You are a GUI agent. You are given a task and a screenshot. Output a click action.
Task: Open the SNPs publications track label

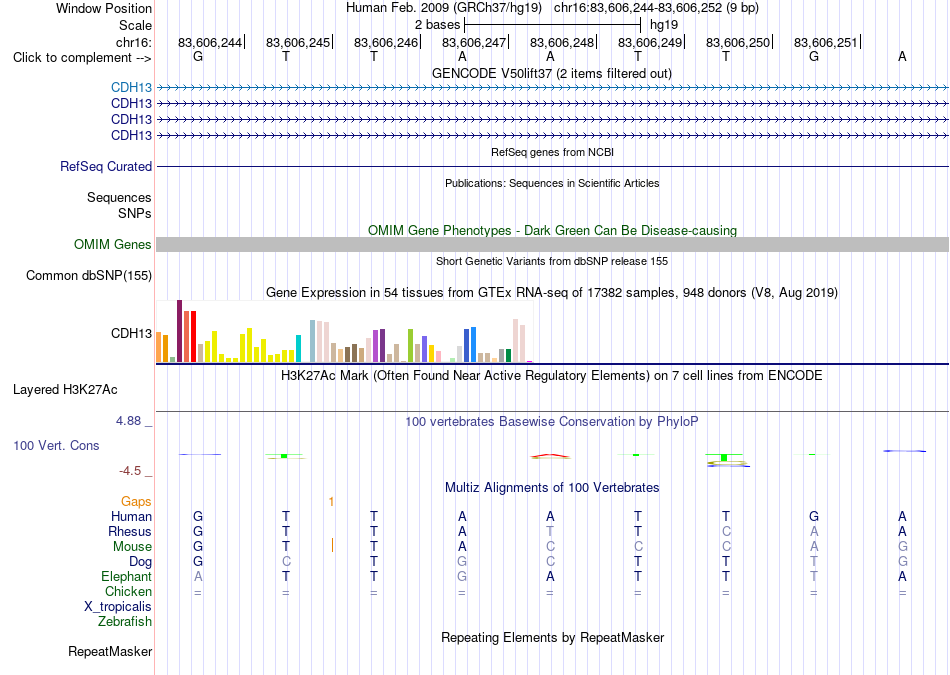pos(135,213)
